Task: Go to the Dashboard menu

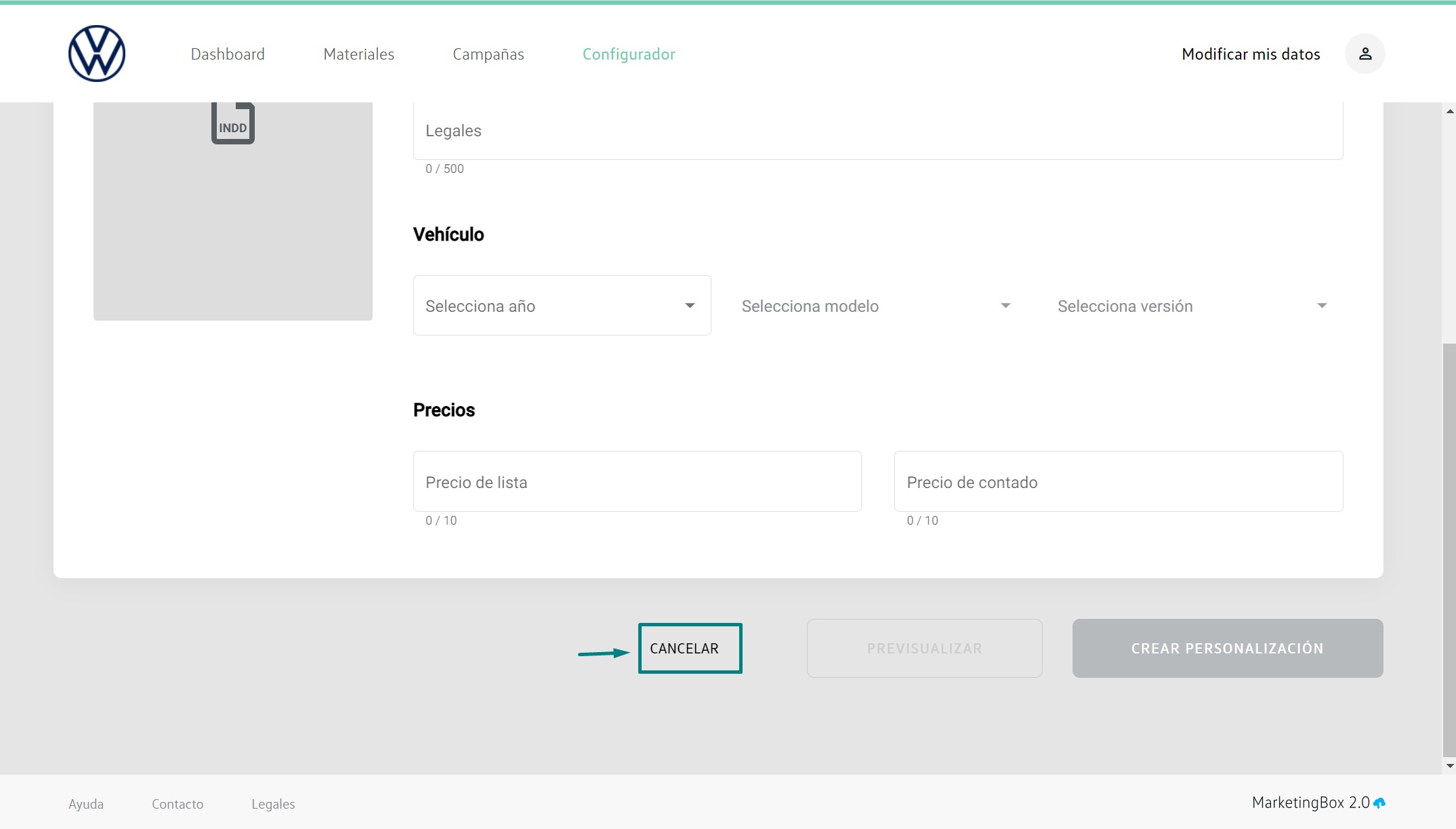Action: coord(228,54)
